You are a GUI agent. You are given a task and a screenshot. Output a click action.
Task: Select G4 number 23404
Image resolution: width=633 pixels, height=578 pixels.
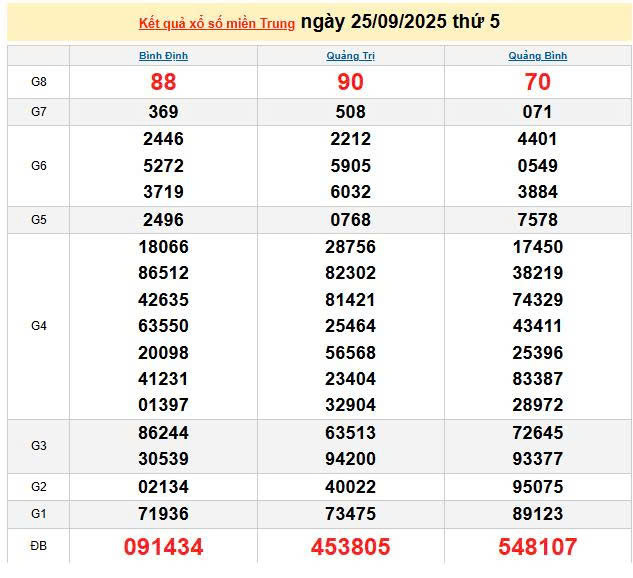tap(350, 379)
